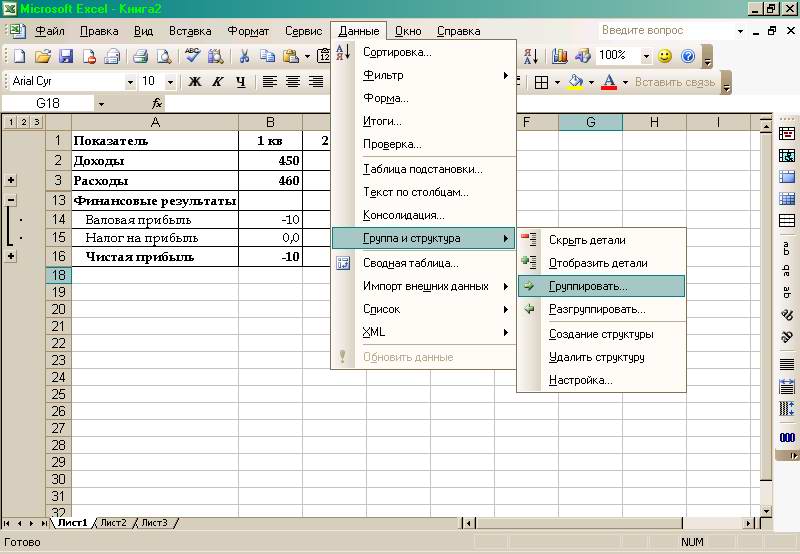Viewport: 800px width, 554px height.
Task: Show outline level 1 rows
Action: tap(11, 122)
